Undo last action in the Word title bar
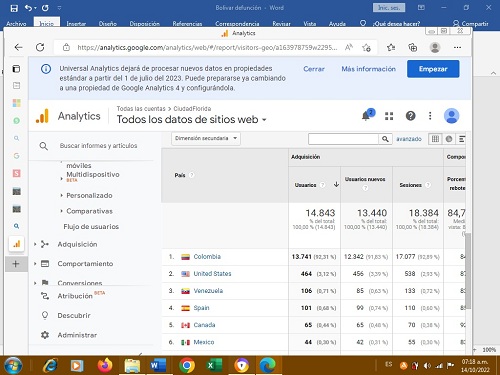The height and width of the screenshot is (375, 500). tap(29, 8)
